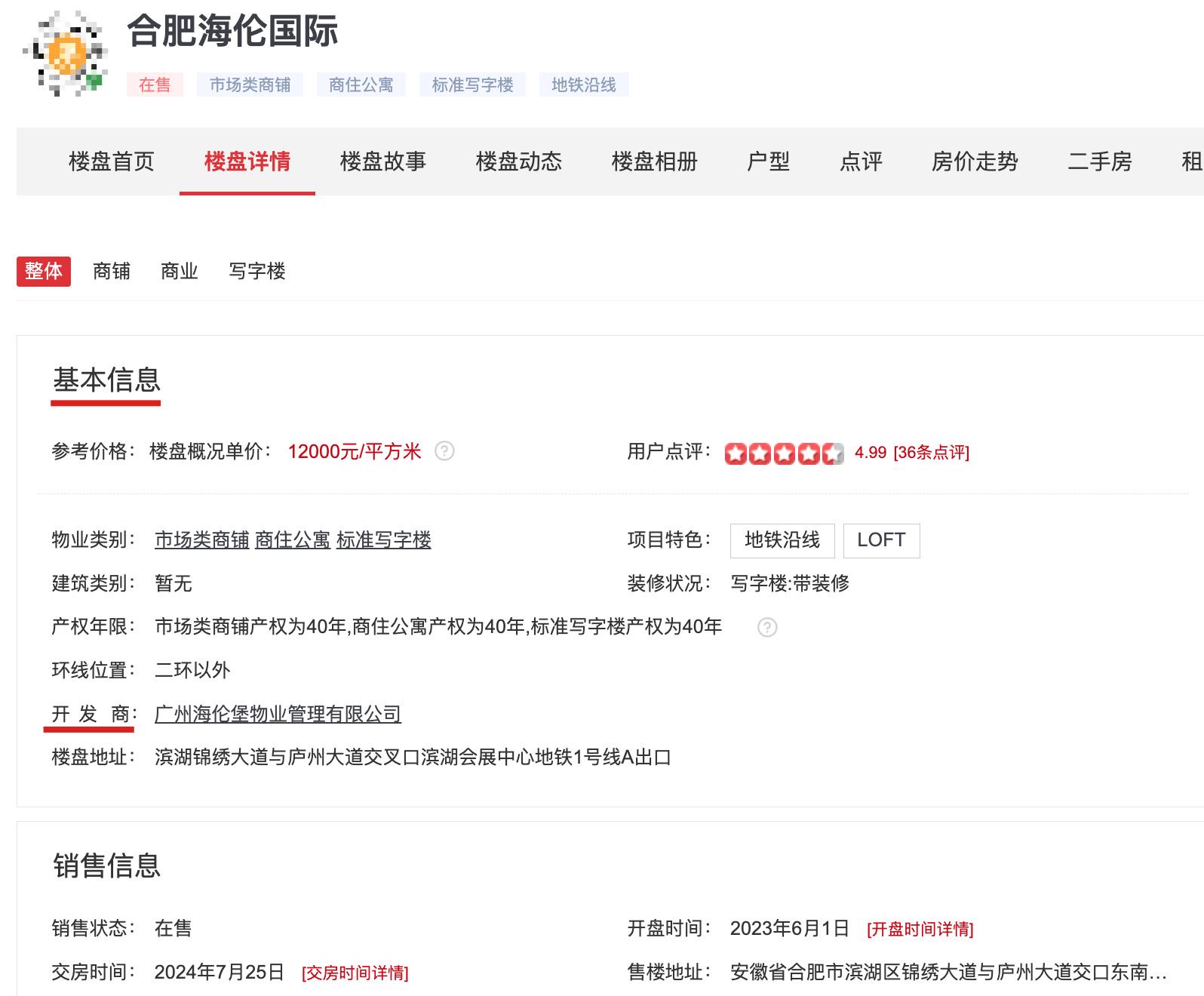Select the 商铺 sub-filter
Image resolution: width=1204 pixels, height=996 pixels.
112,272
